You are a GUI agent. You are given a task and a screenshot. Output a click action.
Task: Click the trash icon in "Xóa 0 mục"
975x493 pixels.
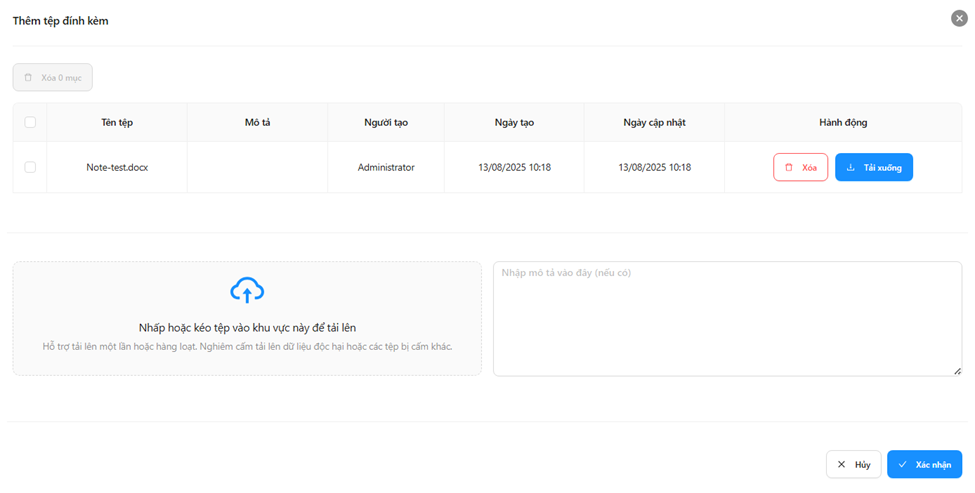(28, 78)
